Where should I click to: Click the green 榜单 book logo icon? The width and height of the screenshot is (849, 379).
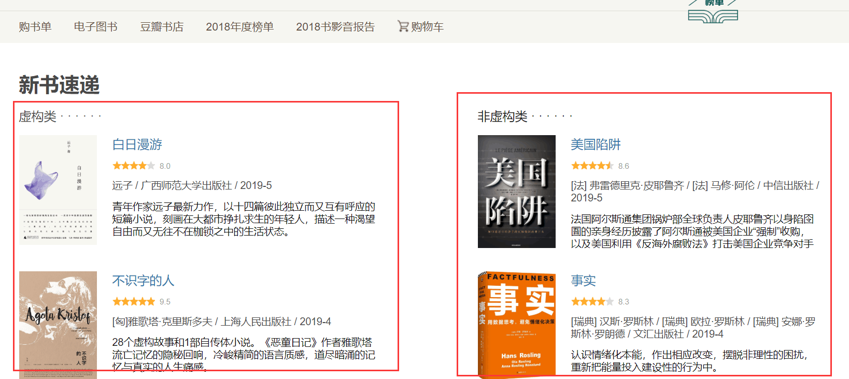point(713,11)
